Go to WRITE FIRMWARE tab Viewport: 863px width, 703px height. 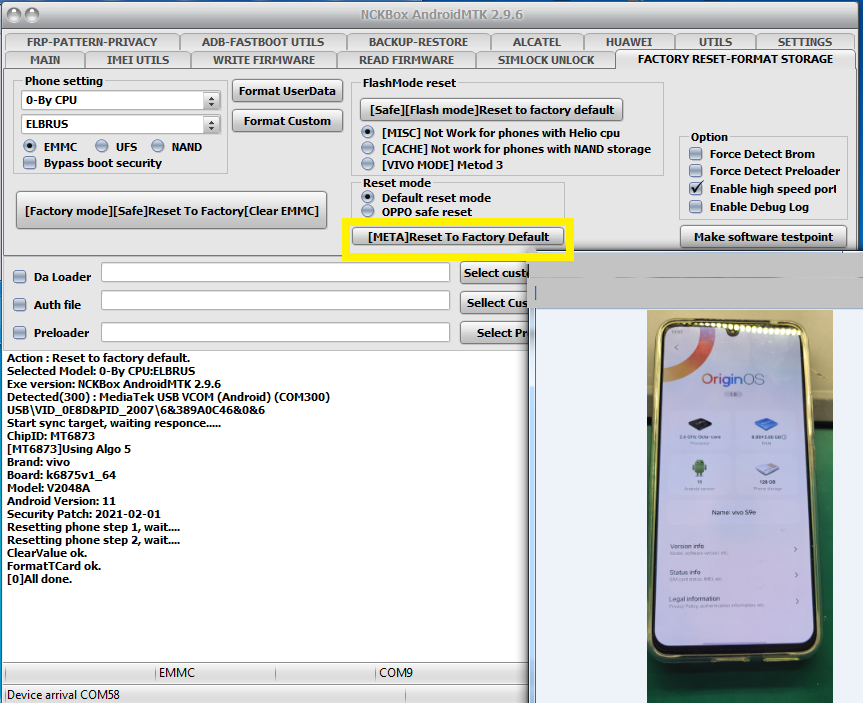pos(264,59)
